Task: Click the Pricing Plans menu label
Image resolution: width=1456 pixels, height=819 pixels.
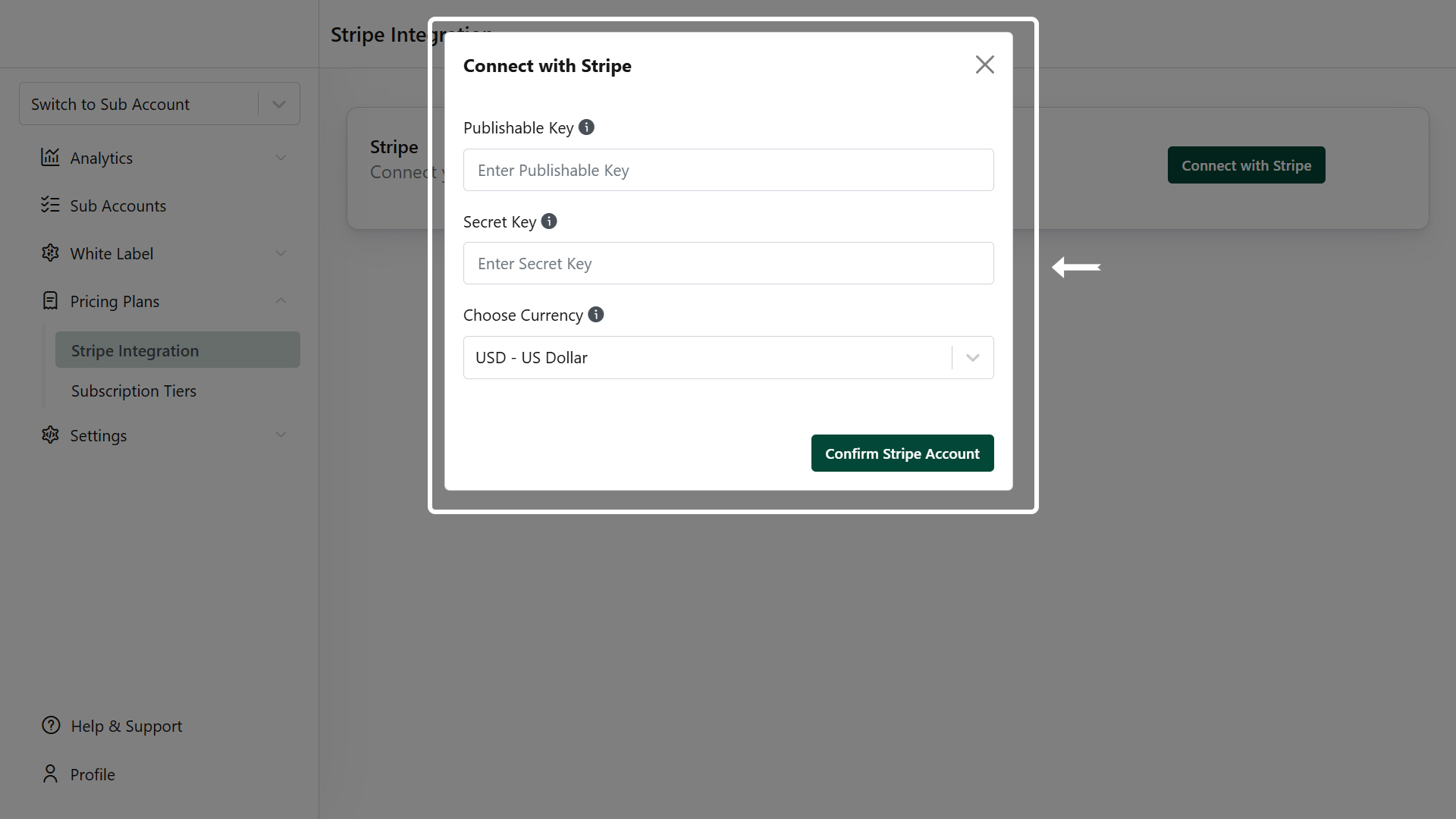Action: 115,301
